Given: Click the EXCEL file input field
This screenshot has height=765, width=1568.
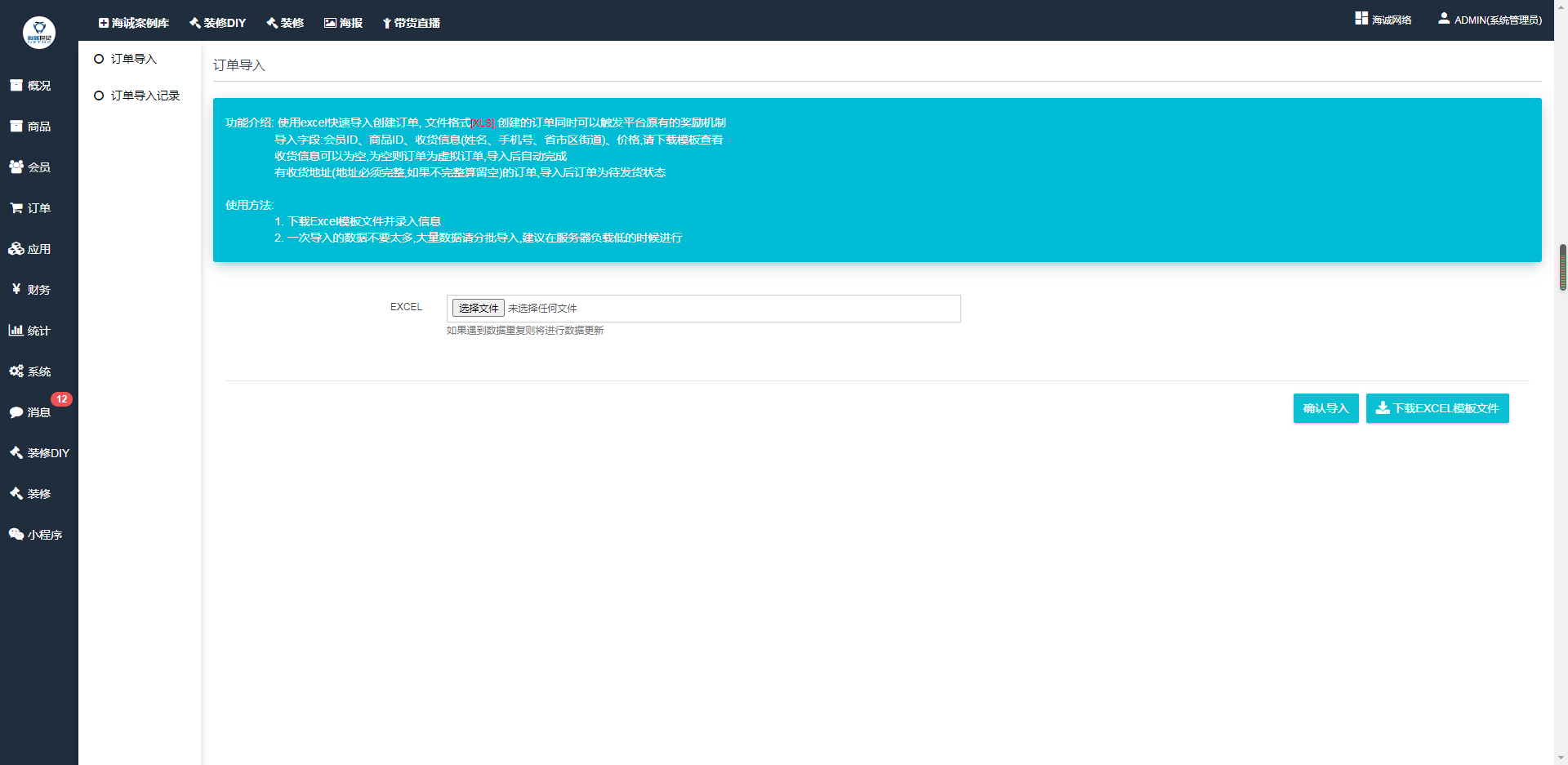Looking at the screenshot, I should 704,309.
